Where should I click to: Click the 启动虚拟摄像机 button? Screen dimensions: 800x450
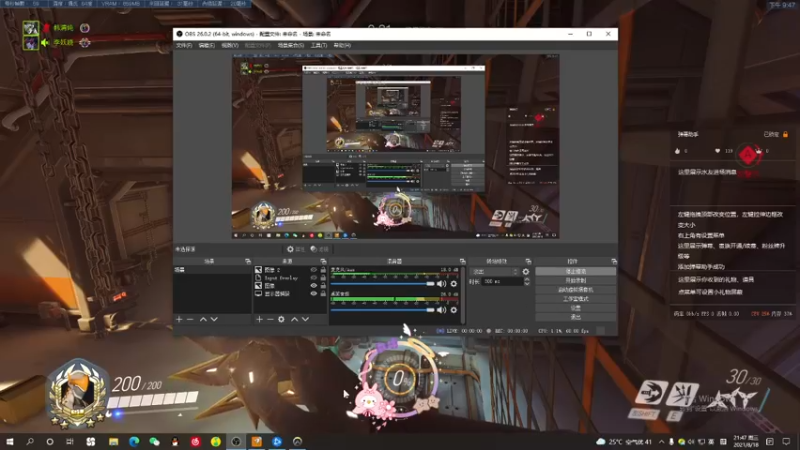[x=576, y=290]
